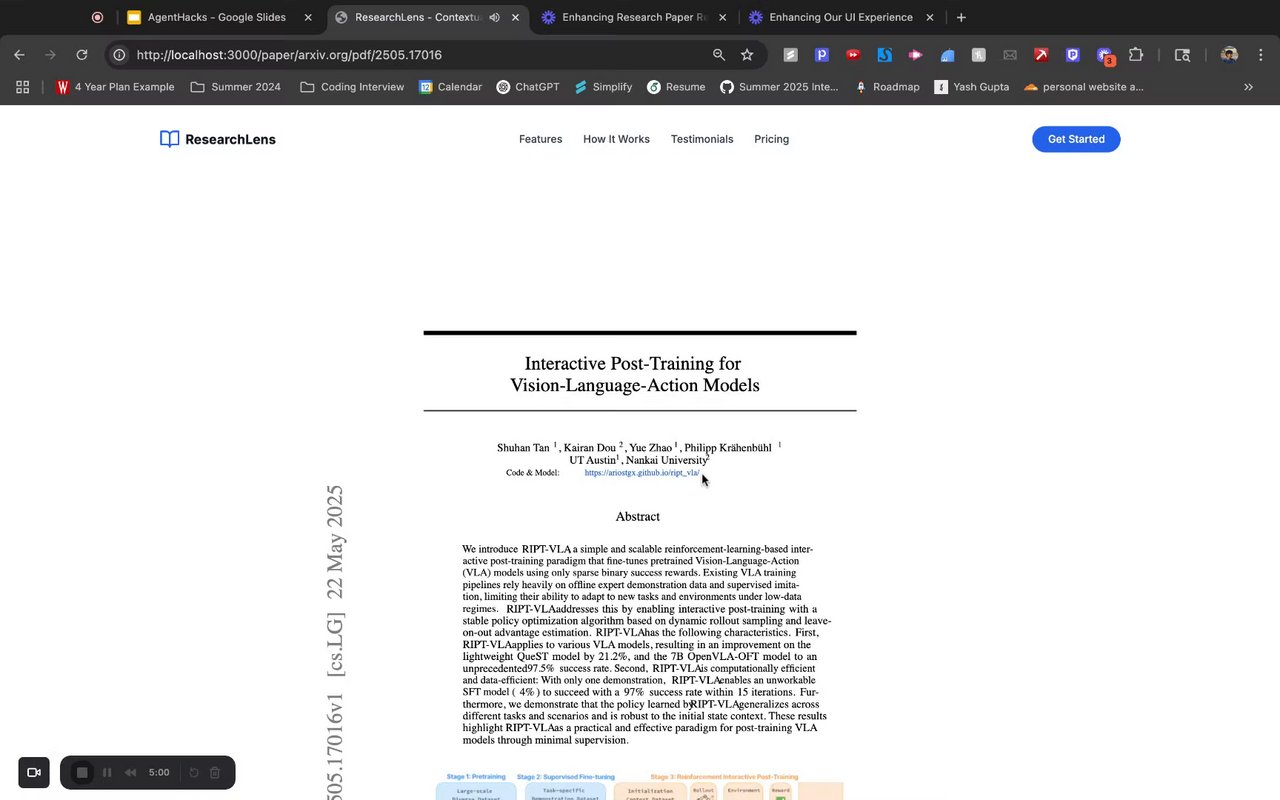Click the 5:00 recording timer
Viewport: 1280px width, 800px height.
pos(158,773)
